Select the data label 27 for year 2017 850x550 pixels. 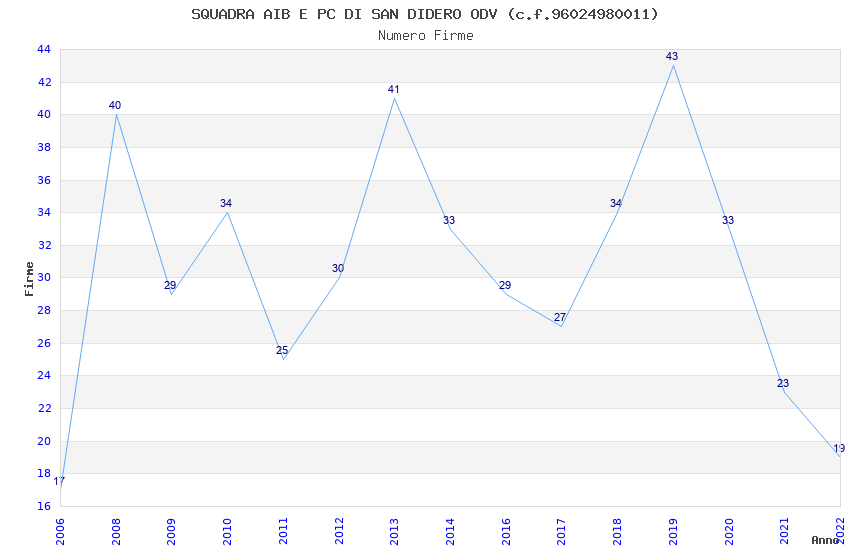point(560,318)
